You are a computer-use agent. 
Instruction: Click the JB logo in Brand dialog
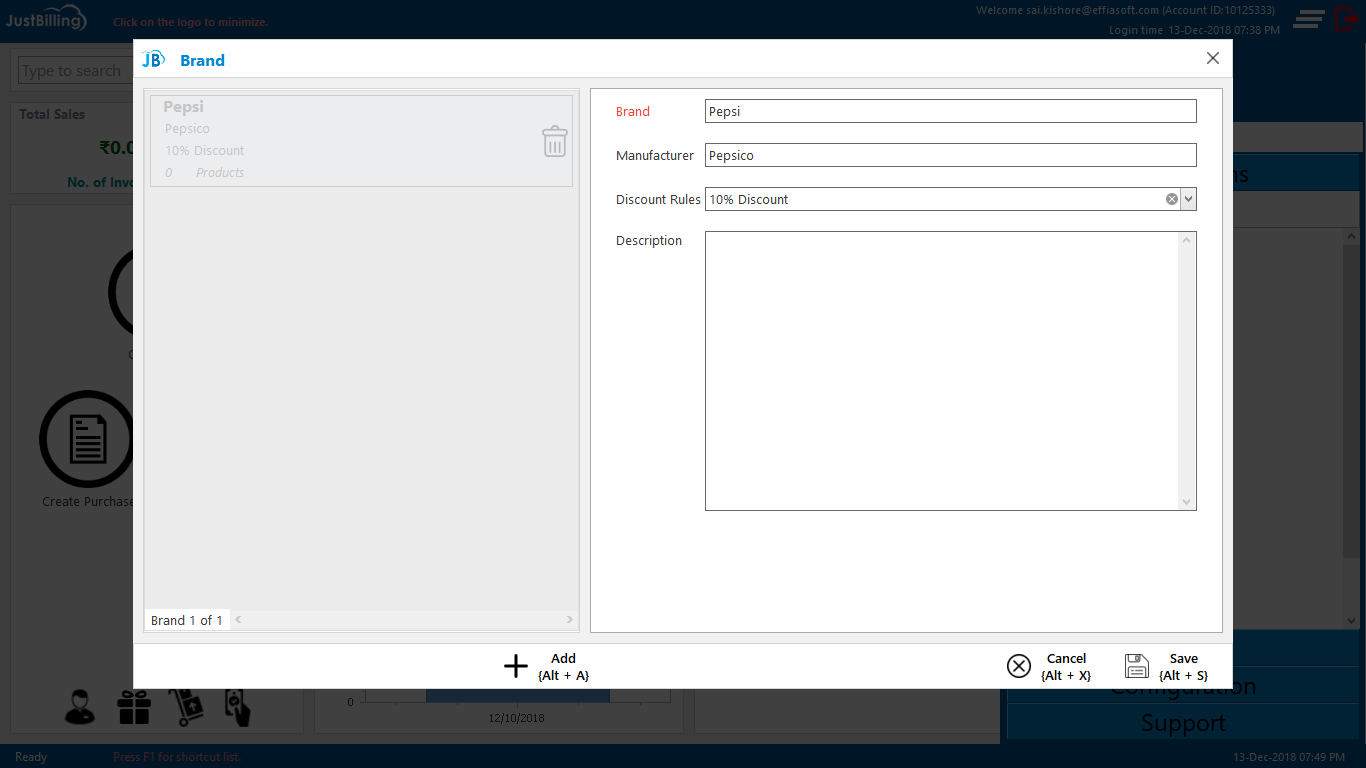(153, 60)
